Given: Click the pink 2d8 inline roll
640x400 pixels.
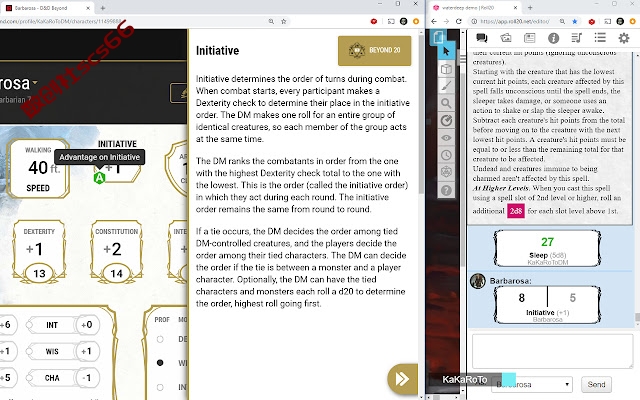Looking at the screenshot, I should (x=516, y=211).
